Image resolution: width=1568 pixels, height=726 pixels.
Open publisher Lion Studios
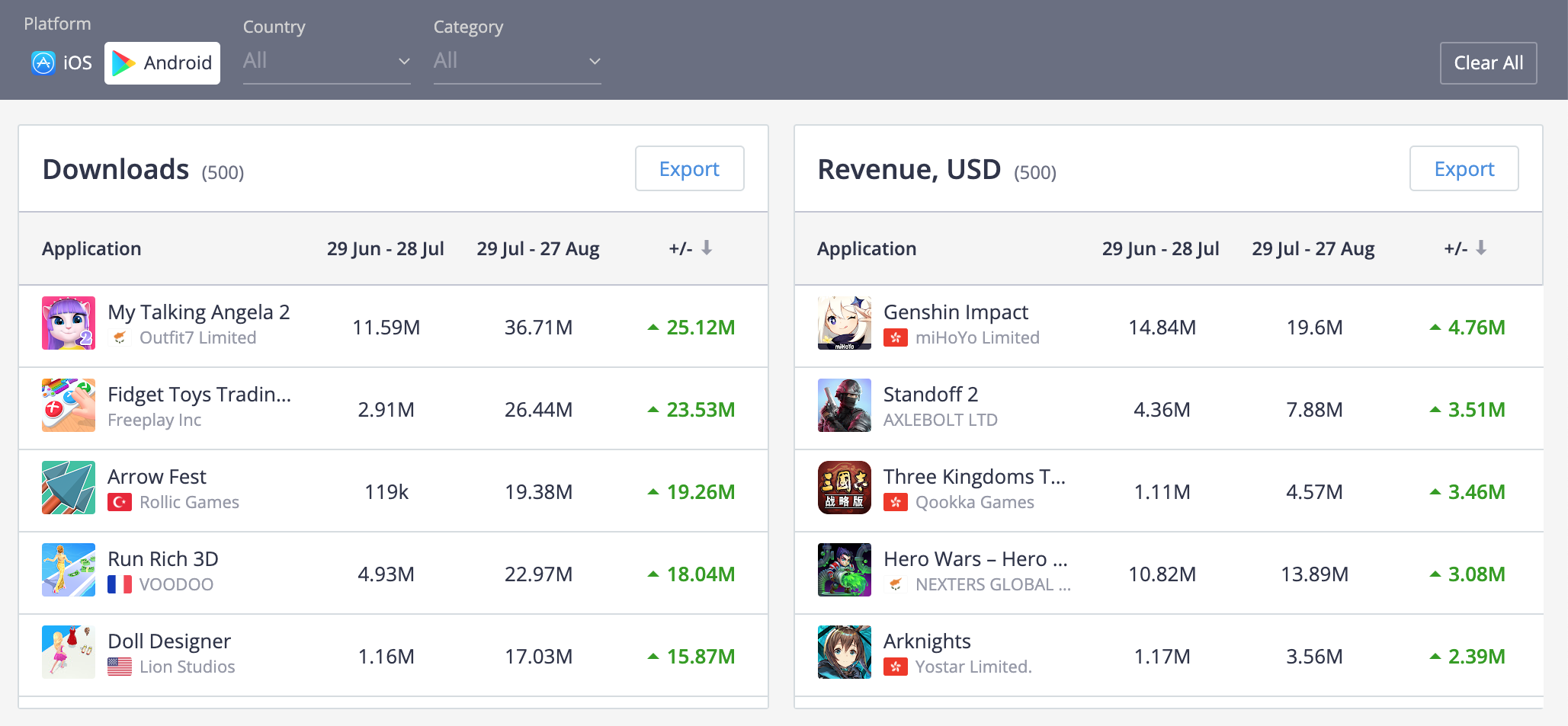click(188, 667)
